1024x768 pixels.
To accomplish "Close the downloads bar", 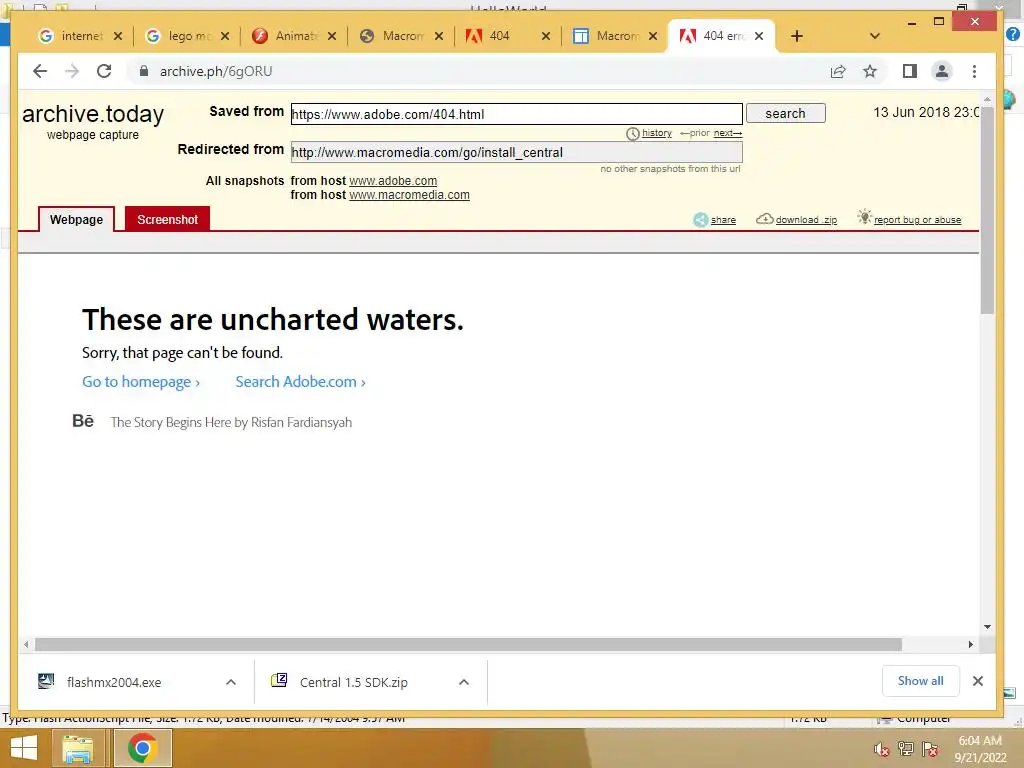I will (x=978, y=681).
